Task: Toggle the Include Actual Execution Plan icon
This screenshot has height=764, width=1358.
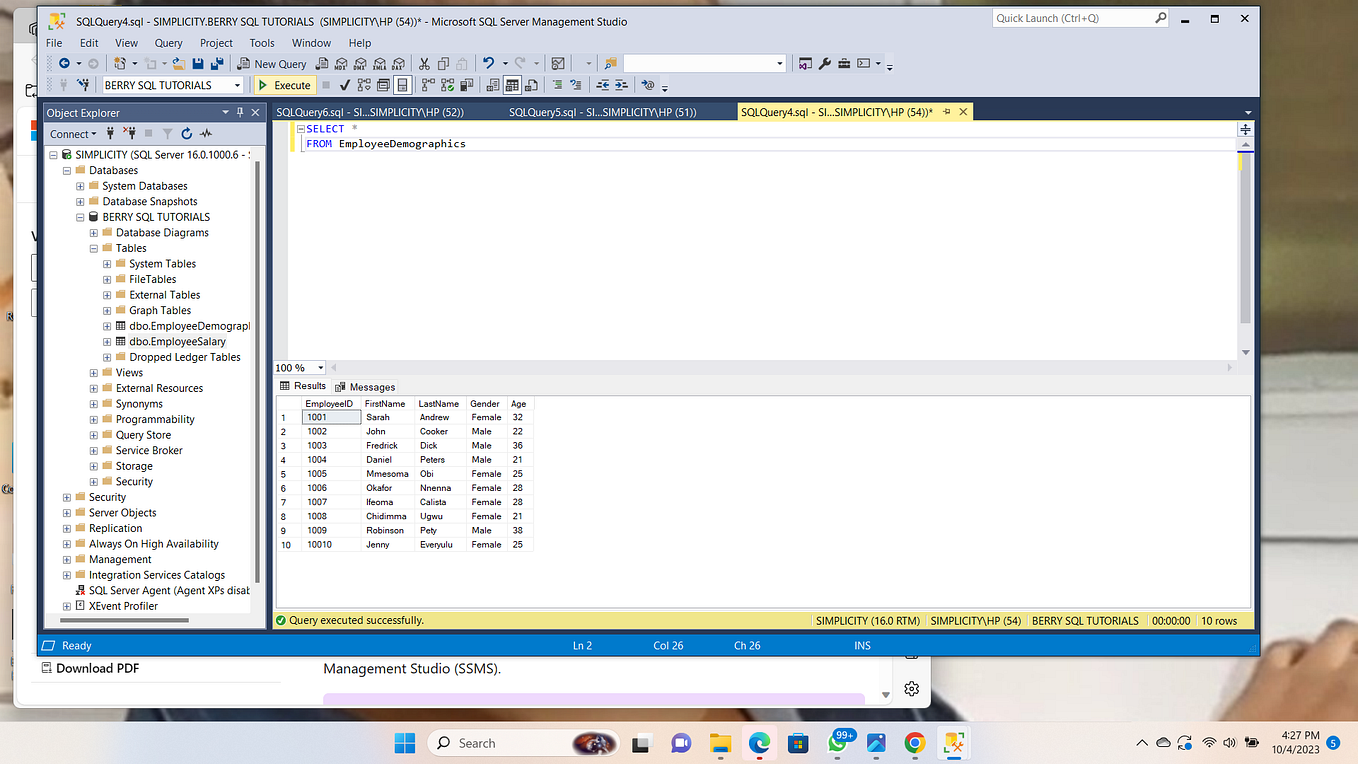Action: click(x=427, y=85)
